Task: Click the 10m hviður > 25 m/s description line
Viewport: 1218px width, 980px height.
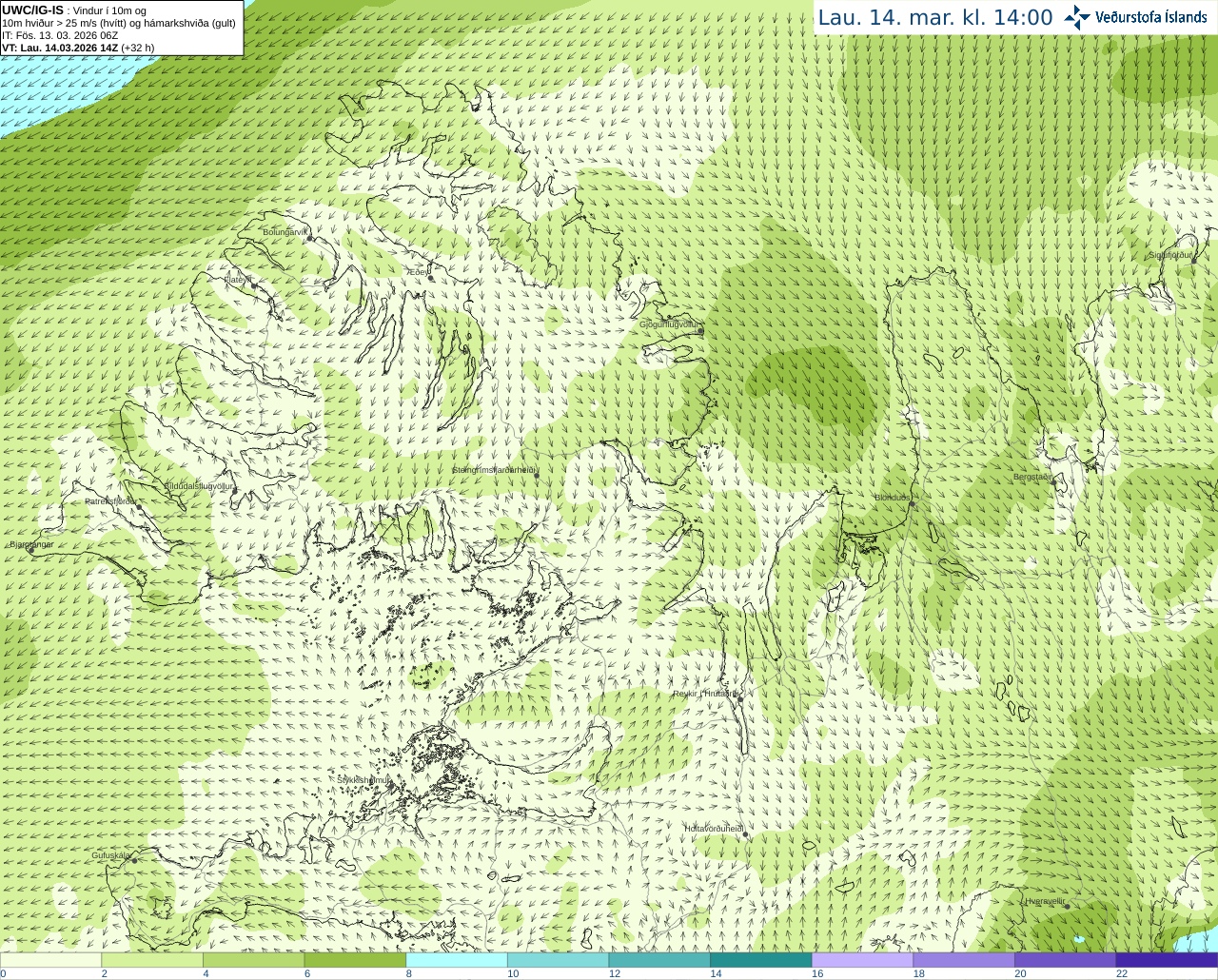Action: pyautogui.click(x=119, y=23)
